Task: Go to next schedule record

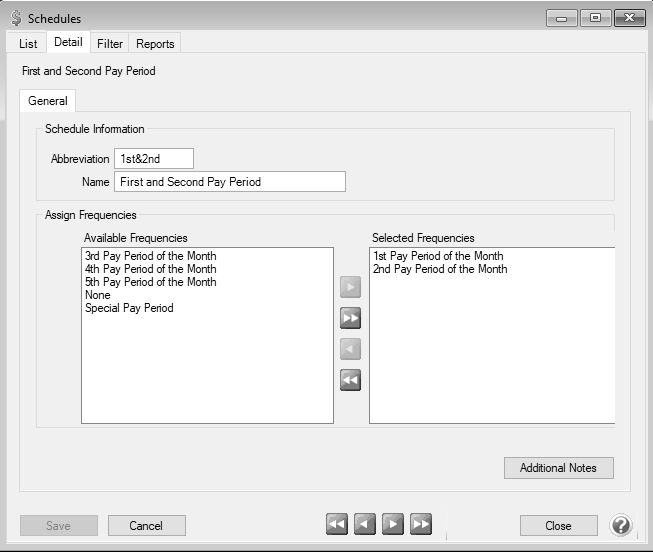Action: (x=393, y=524)
